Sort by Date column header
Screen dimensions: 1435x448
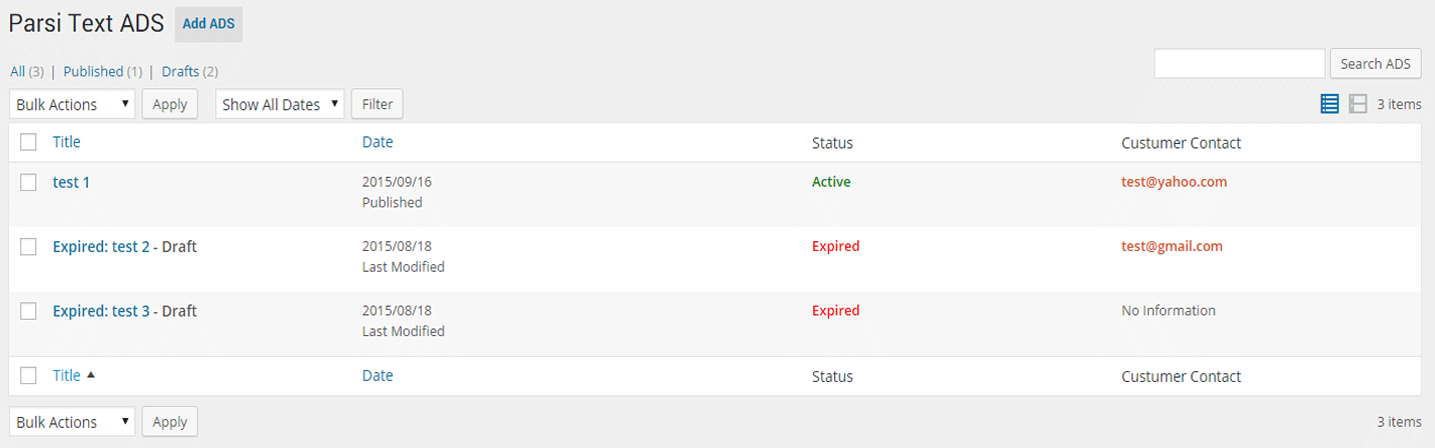tap(377, 142)
